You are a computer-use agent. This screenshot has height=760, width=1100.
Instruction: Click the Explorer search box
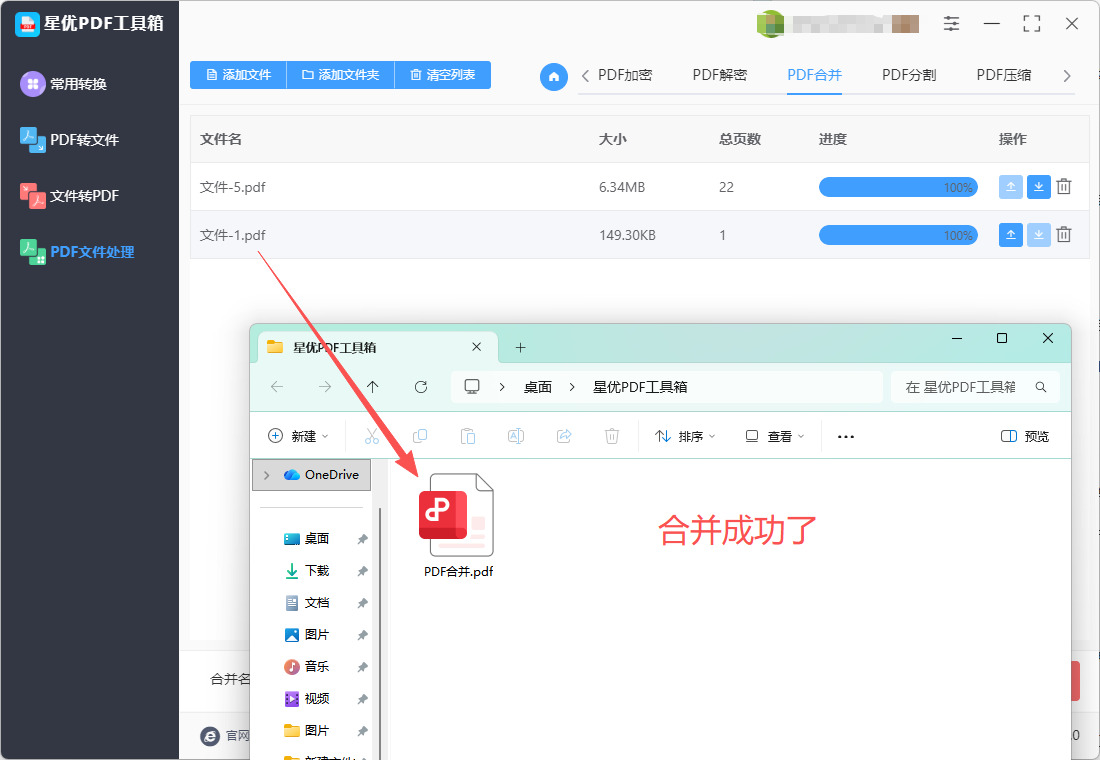974,387
